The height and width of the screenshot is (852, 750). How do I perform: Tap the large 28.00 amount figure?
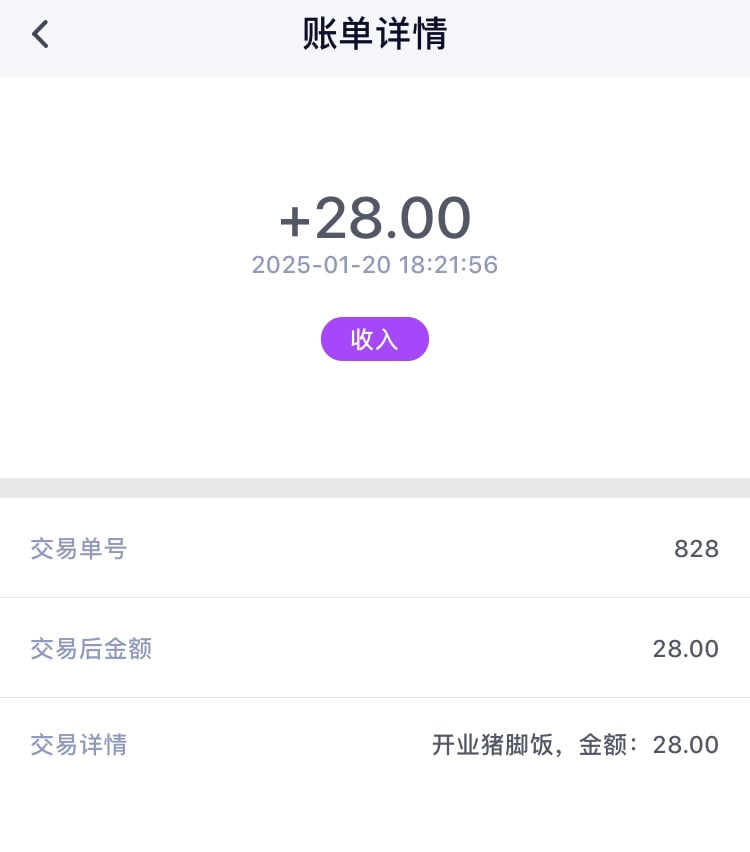[x=392, y=219]
